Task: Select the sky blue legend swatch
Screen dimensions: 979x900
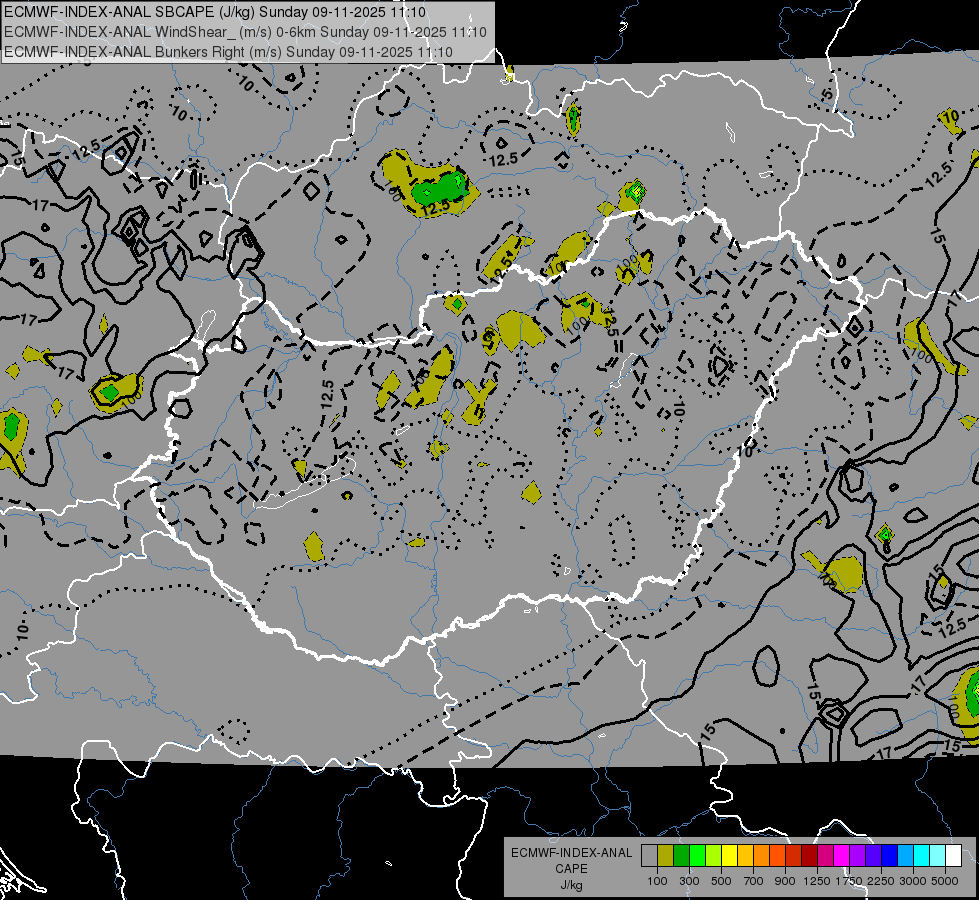Action: click(905, 856)
